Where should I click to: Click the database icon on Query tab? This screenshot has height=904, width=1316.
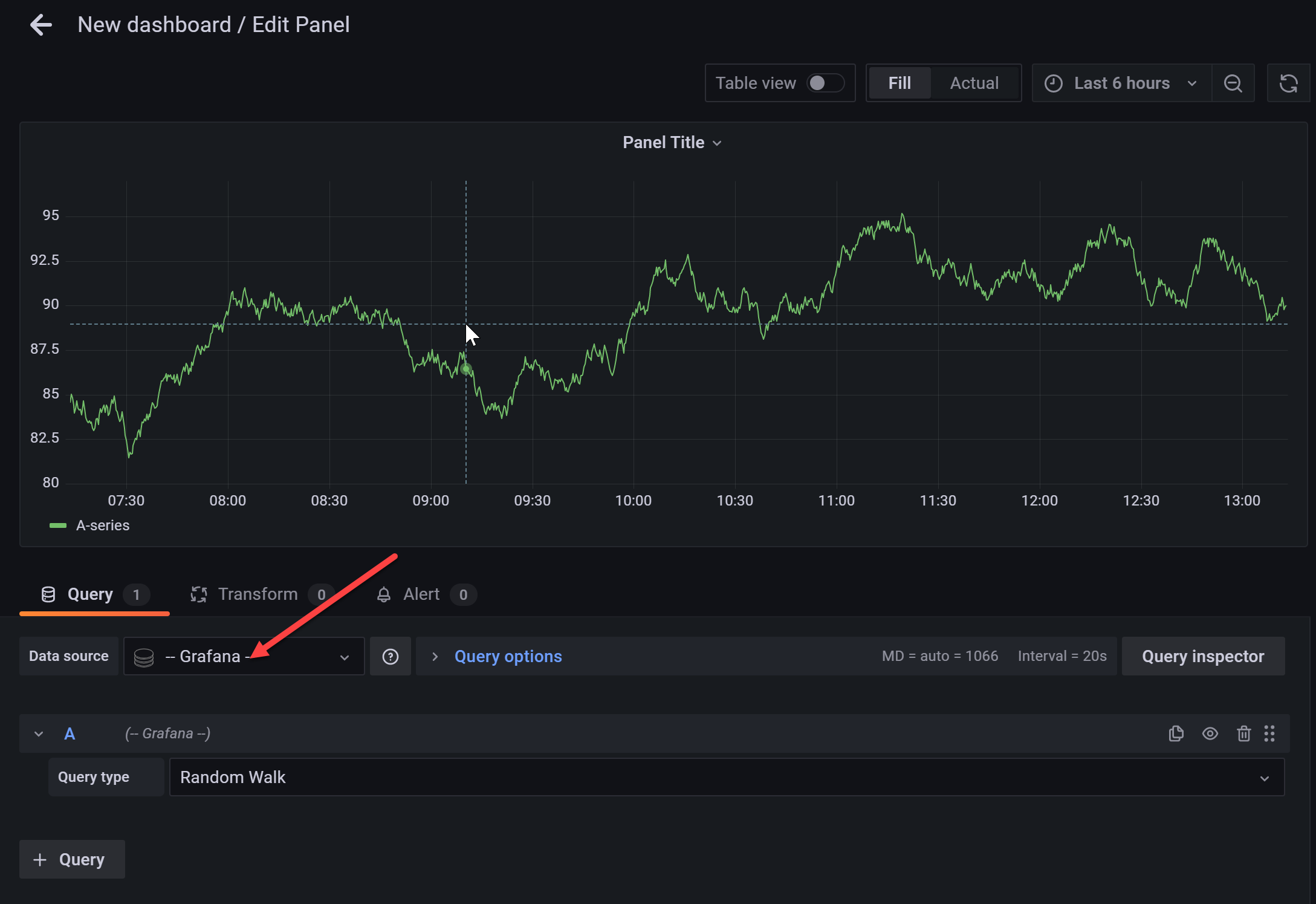(x=48, y=594)
